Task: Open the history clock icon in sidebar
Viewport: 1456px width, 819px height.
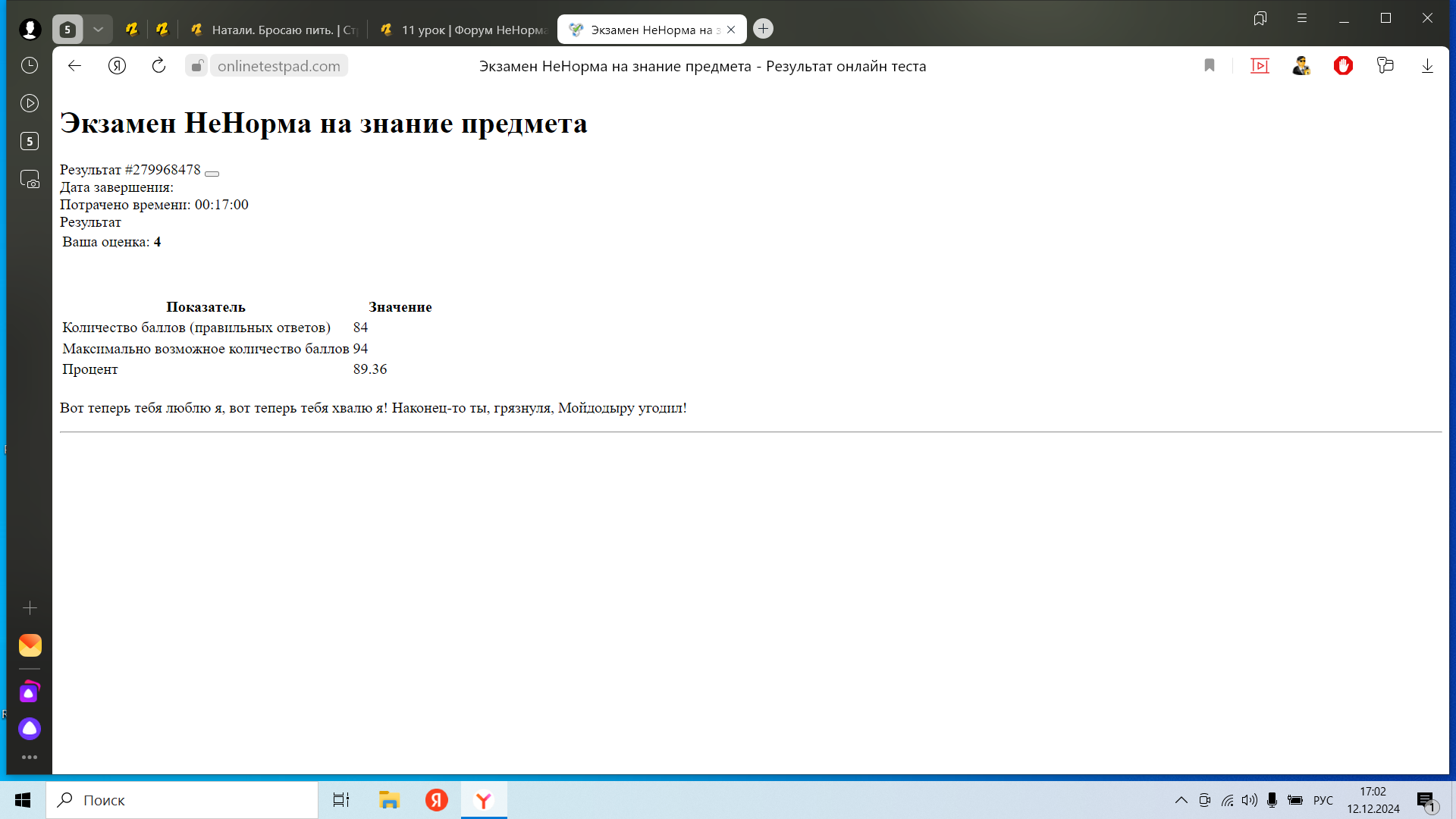Action: pos(30,66)
